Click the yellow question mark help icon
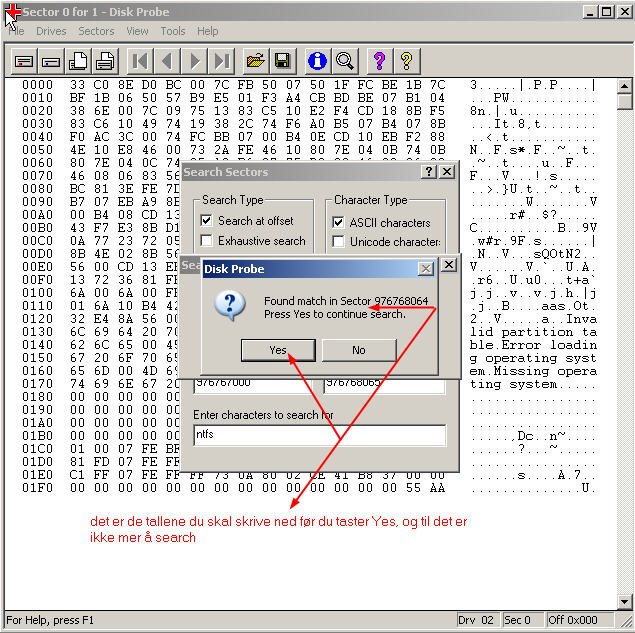This screenshot has height=633, width=635. 406,61
